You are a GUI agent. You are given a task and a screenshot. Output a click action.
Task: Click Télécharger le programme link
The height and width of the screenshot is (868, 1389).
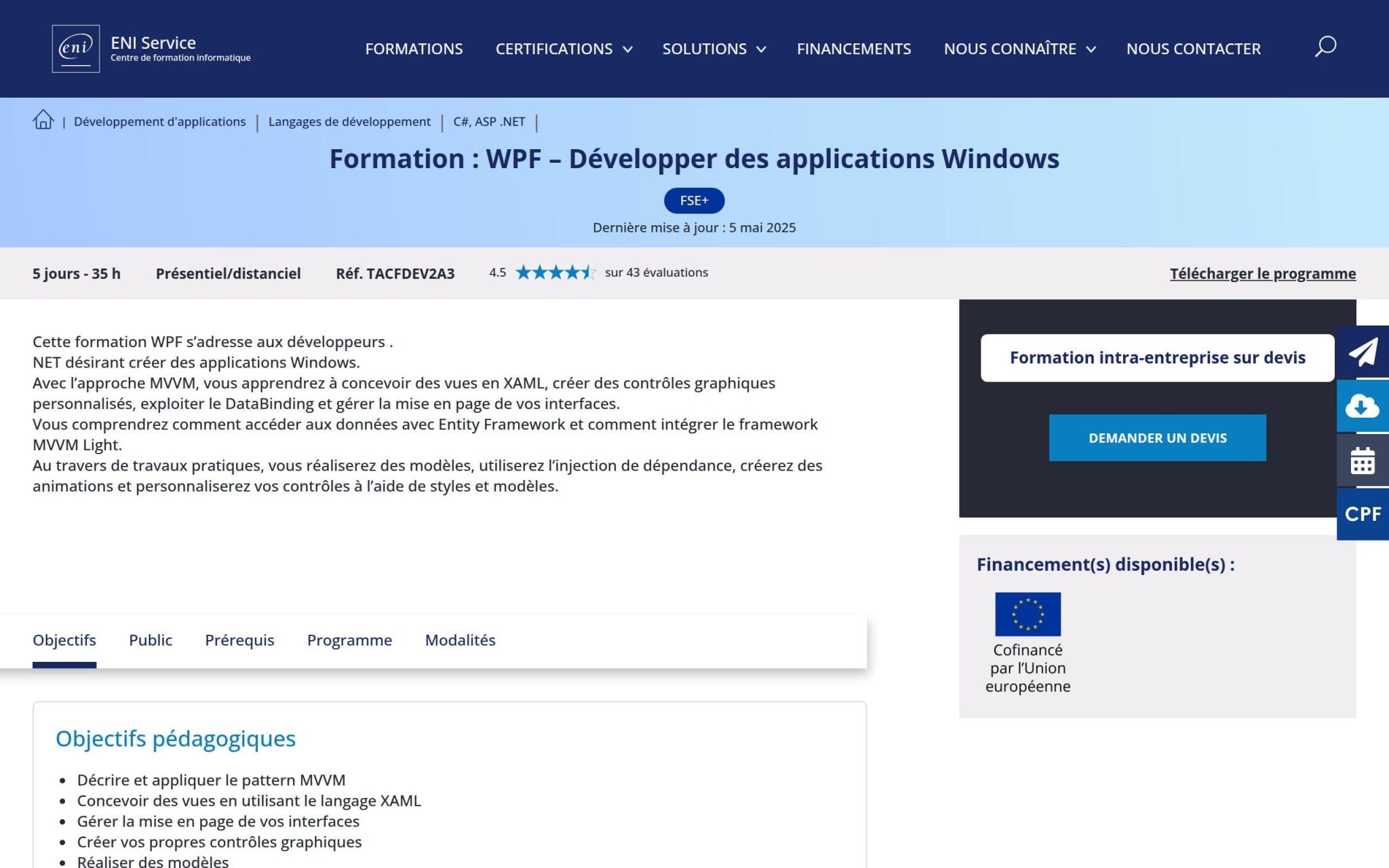1263,274
